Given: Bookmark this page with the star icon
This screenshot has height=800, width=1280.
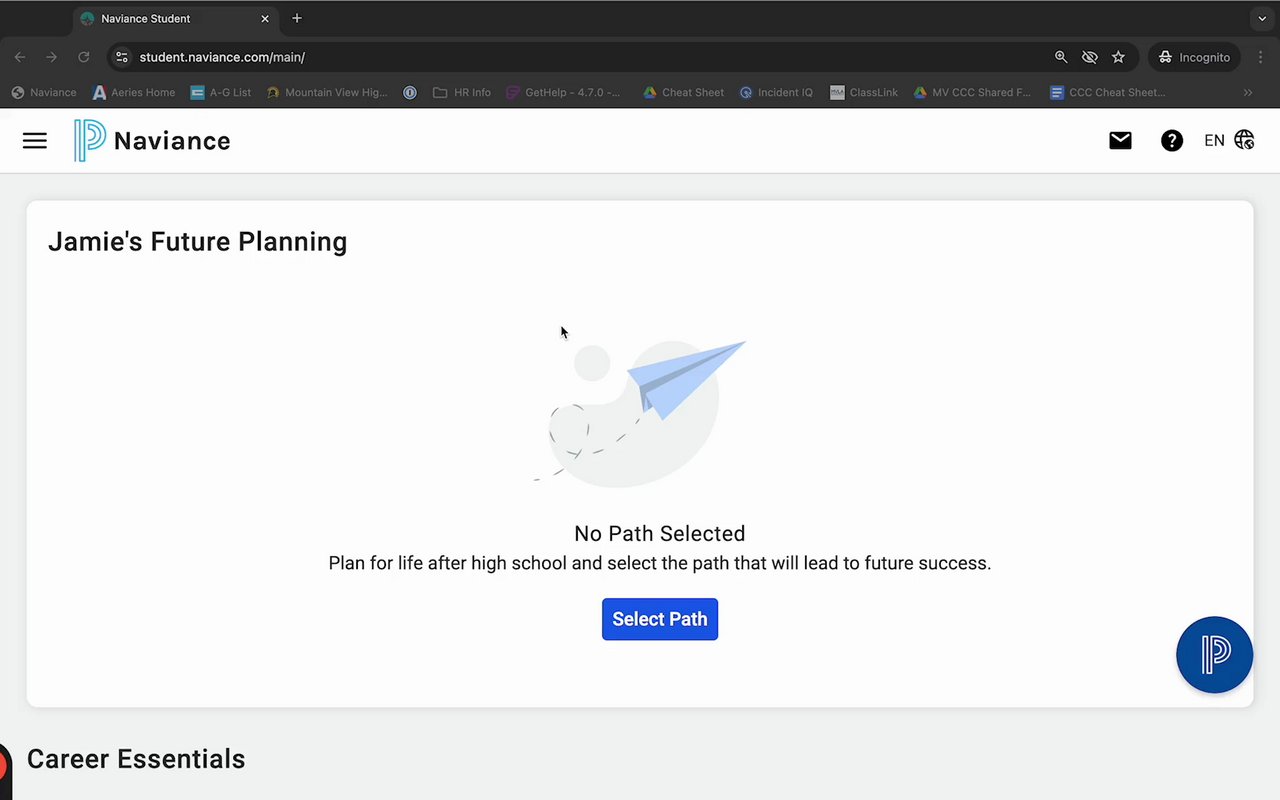Looking at the screenshot, I should (1118, 57).
